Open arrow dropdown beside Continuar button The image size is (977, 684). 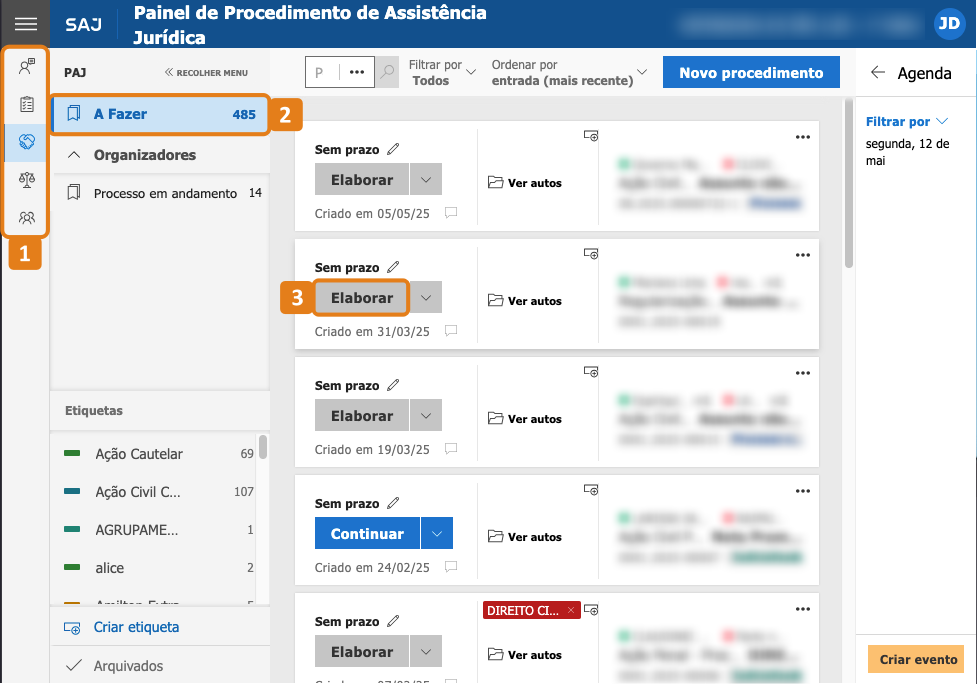click(437, 533)
